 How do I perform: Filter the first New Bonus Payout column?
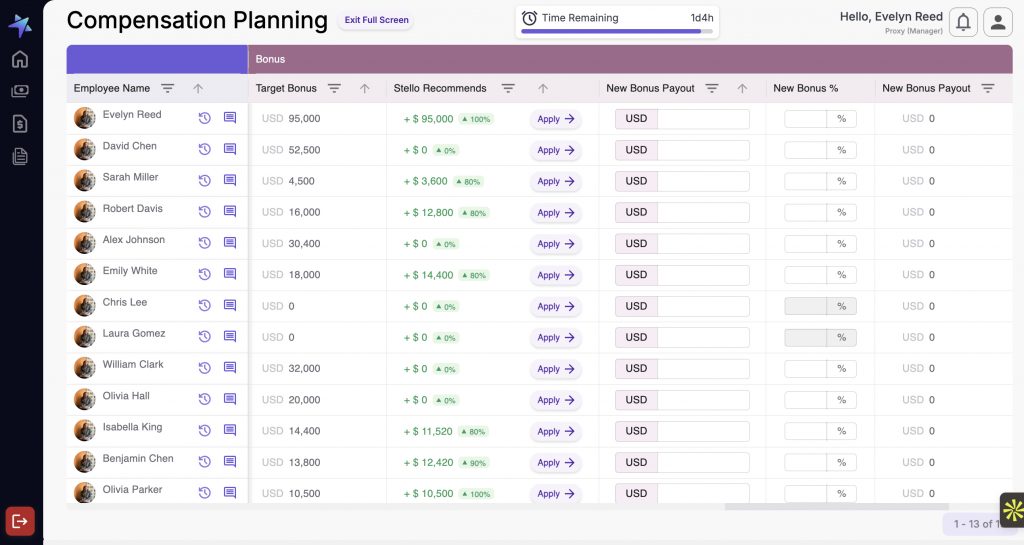click(712, 88)
